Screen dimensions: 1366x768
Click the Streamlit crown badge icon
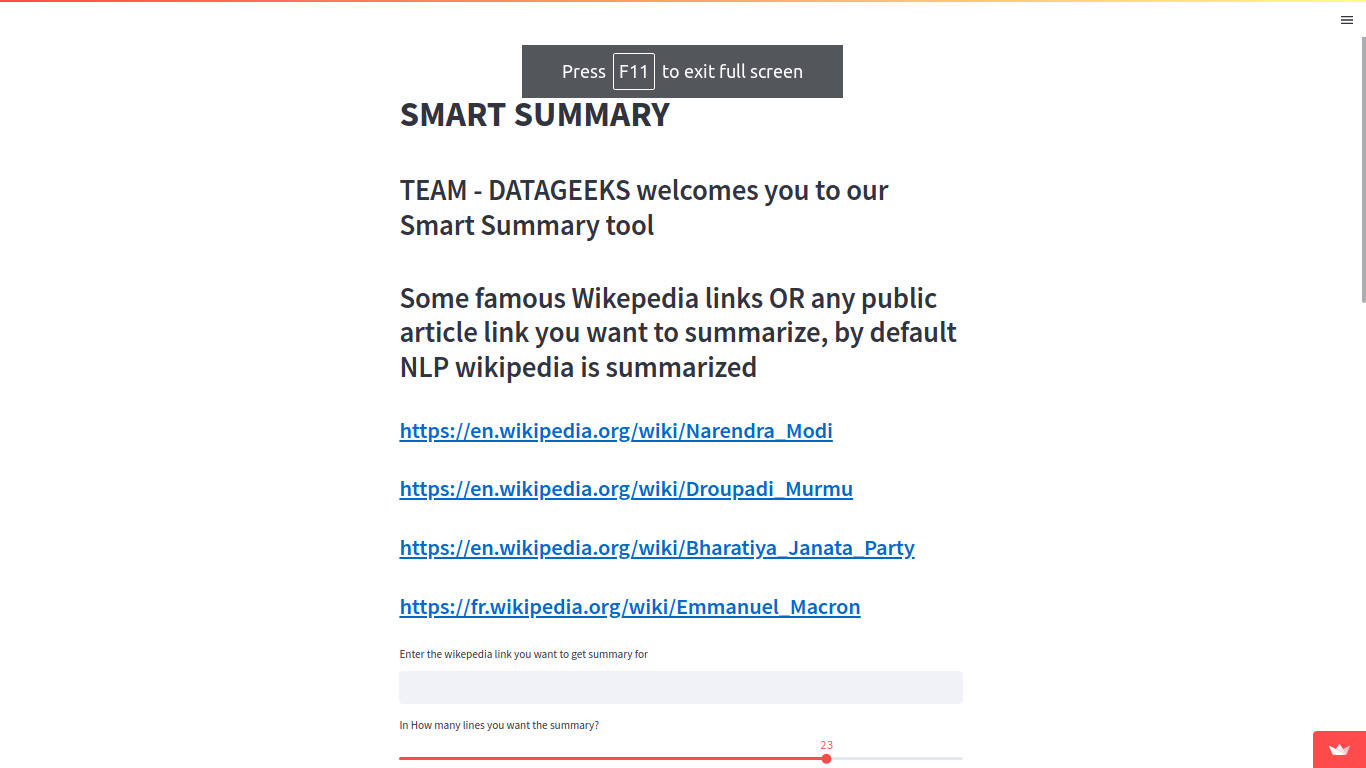pyautogui.click(x=1339, y=750)
